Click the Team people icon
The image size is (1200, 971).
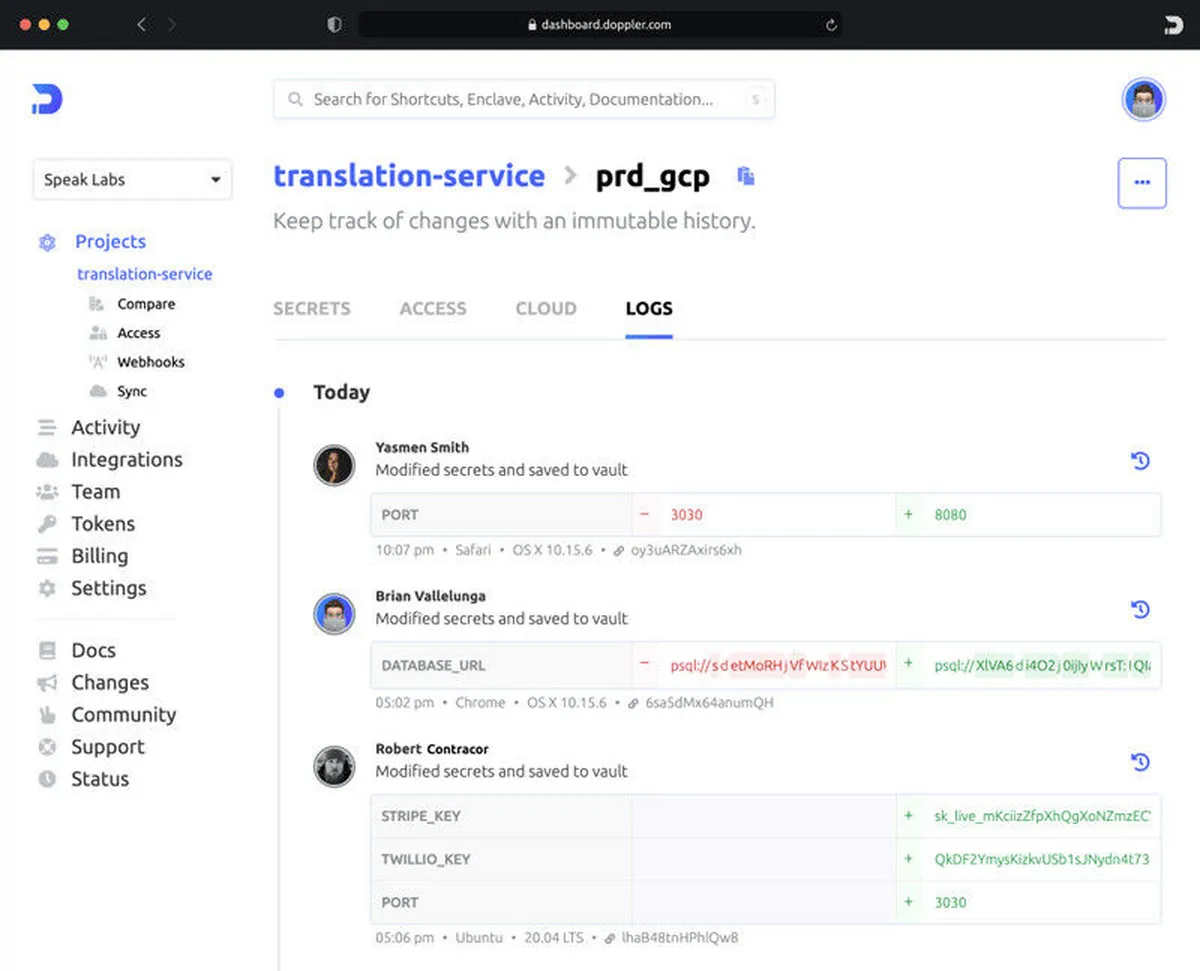(47, 492)
